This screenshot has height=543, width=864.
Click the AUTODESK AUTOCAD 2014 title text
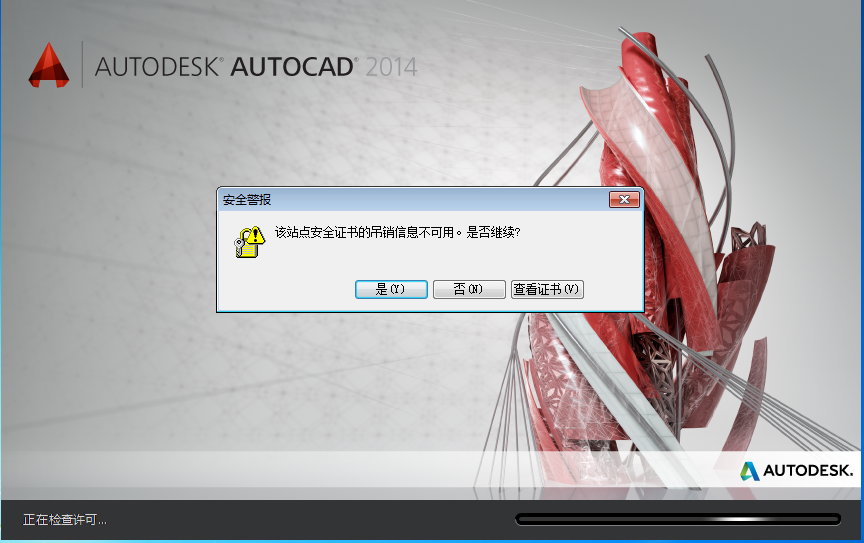256,67
